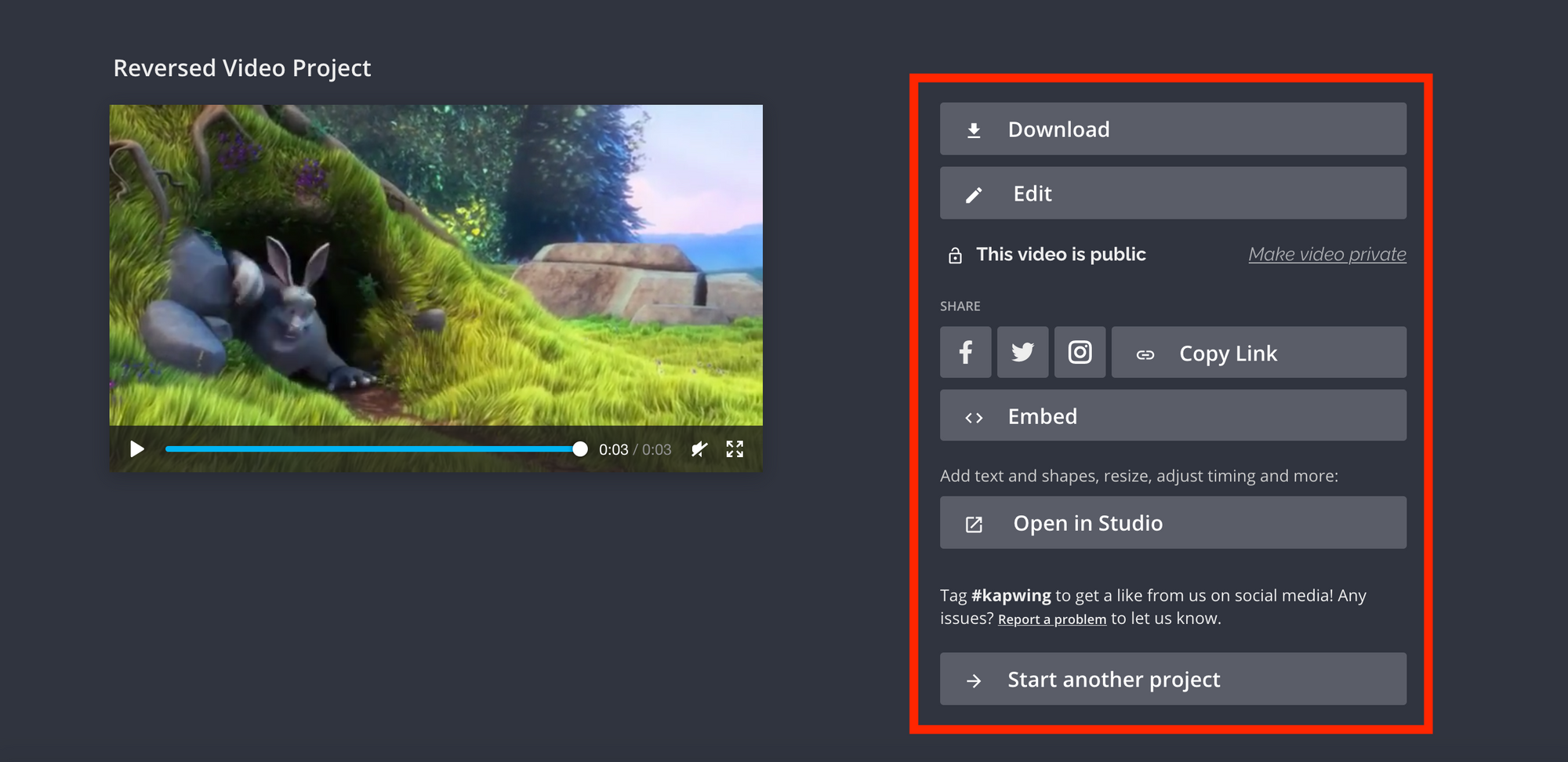Click the Report a problem link

click(x=1051, y=619)
